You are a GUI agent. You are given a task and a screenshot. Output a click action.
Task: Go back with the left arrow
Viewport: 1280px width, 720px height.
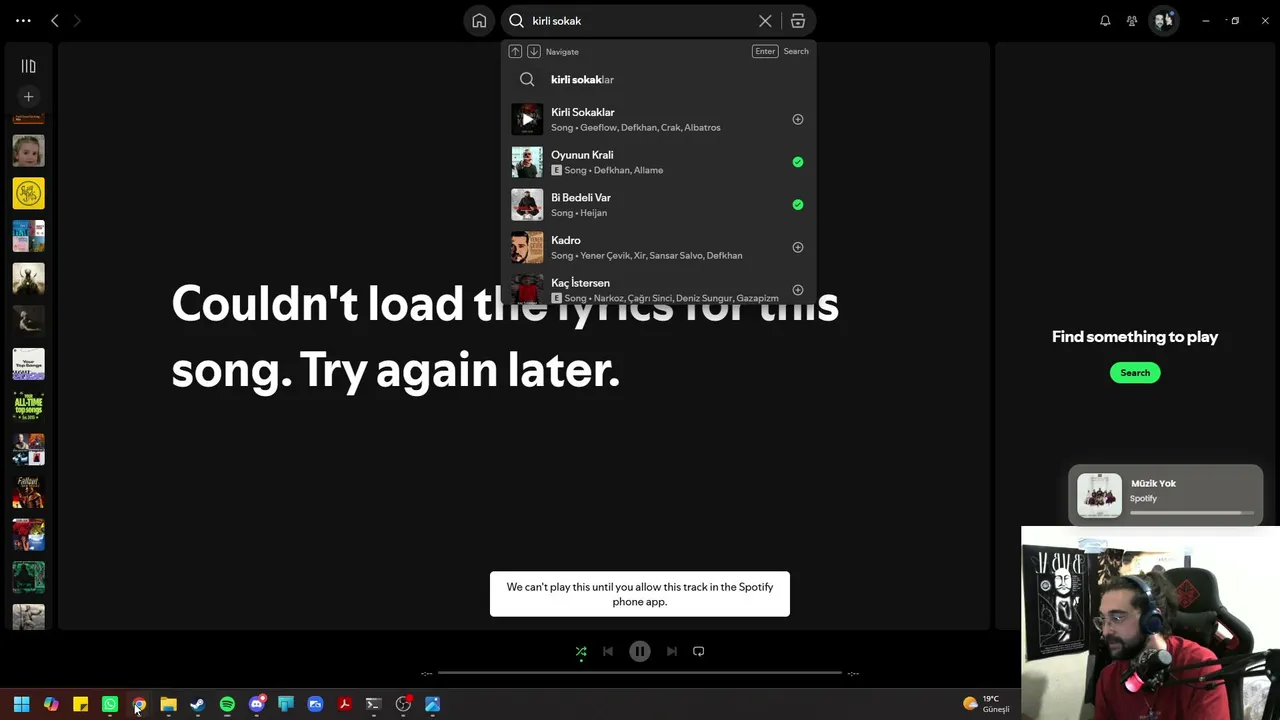55,20
